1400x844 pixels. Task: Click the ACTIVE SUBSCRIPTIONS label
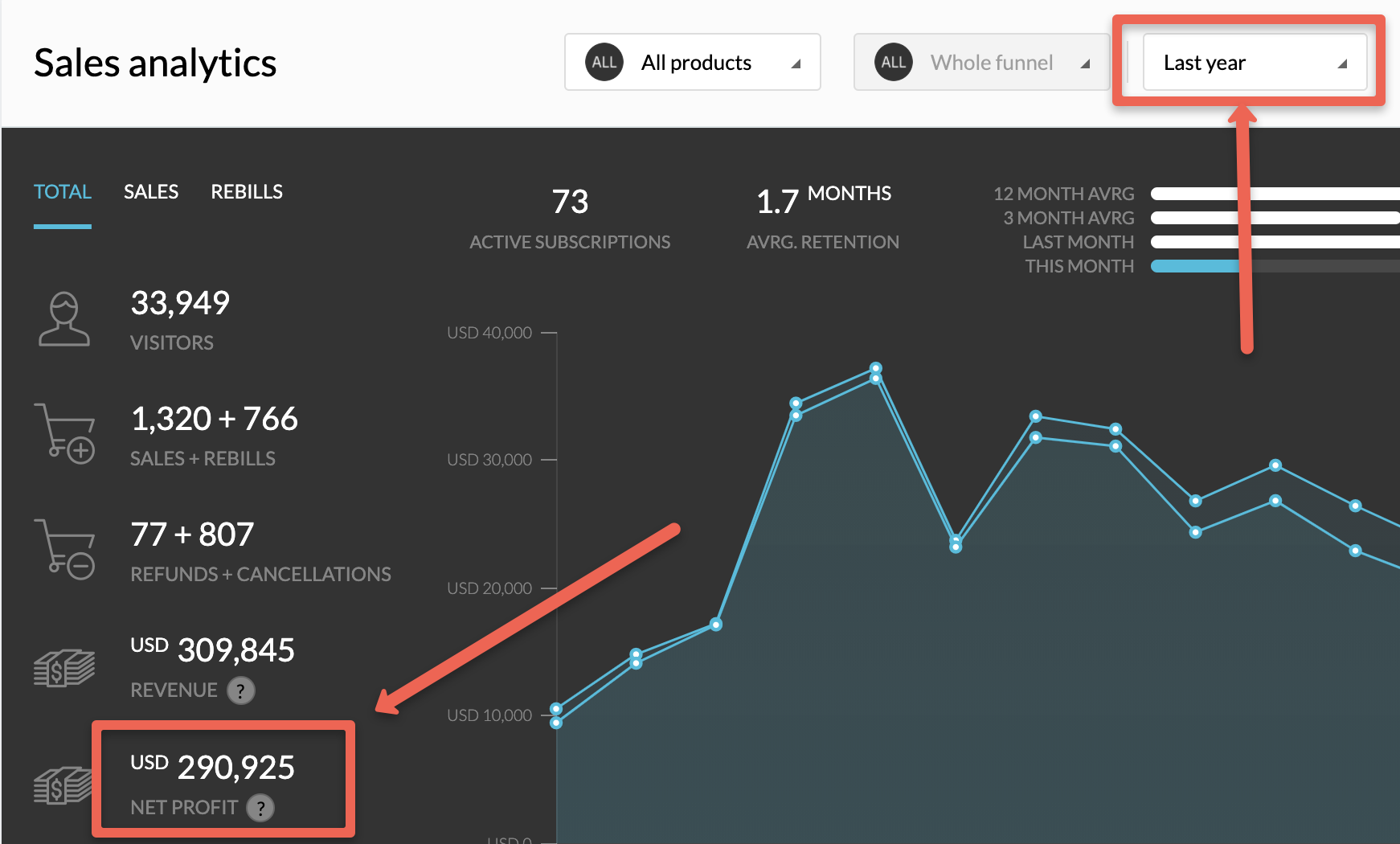pyautogui.click(x=570, y=242)
